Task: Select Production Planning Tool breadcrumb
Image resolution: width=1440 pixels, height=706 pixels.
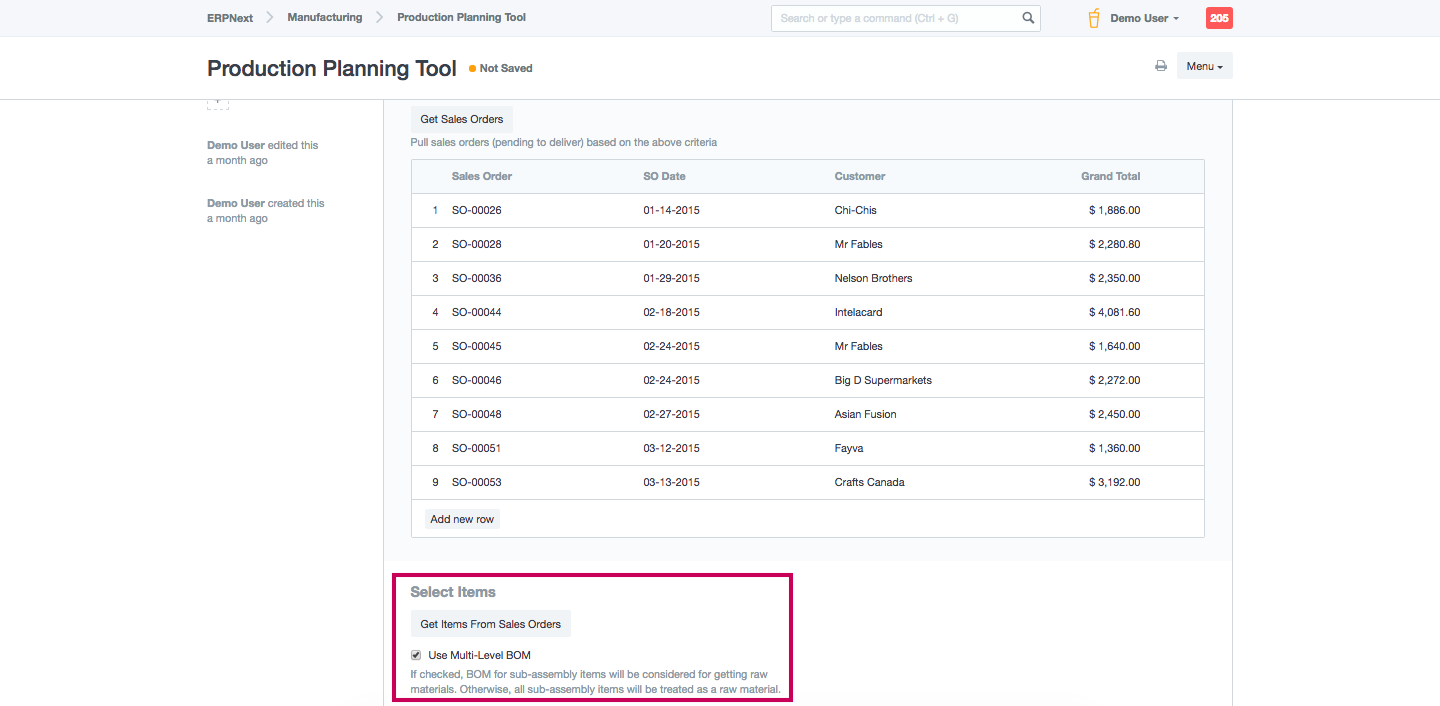Action: tap(461, 17)
